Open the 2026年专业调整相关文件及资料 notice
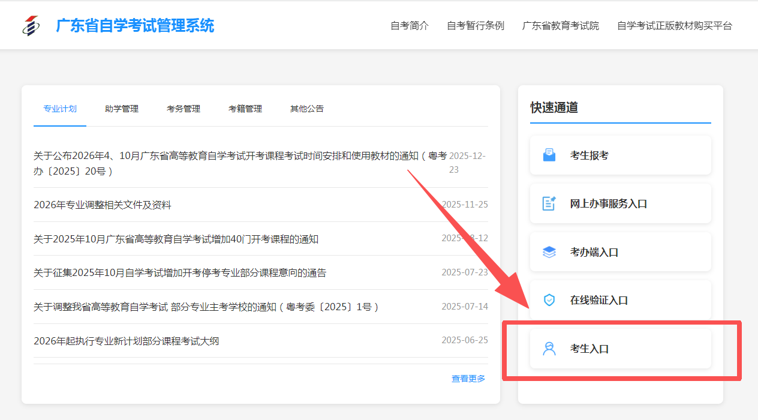The width and height of the screenshot is (758, 420). point(102,205)
